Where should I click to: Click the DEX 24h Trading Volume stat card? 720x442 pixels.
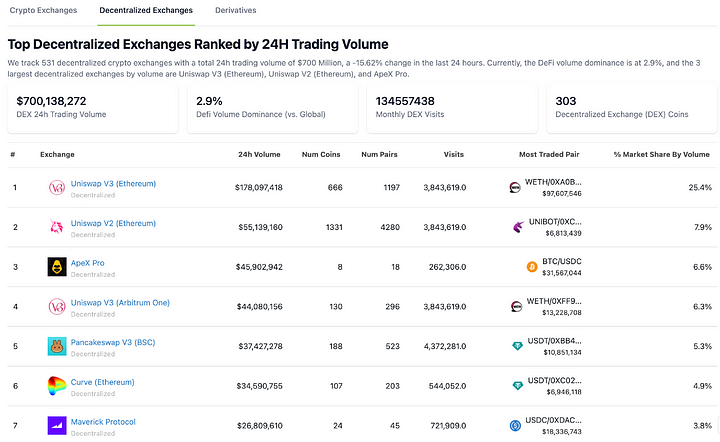point(93,108)
